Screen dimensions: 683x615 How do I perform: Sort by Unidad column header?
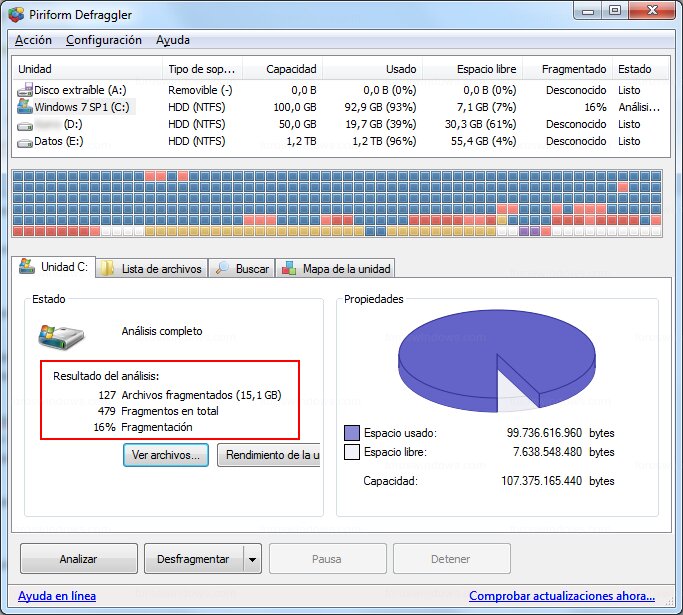[88, 69]
